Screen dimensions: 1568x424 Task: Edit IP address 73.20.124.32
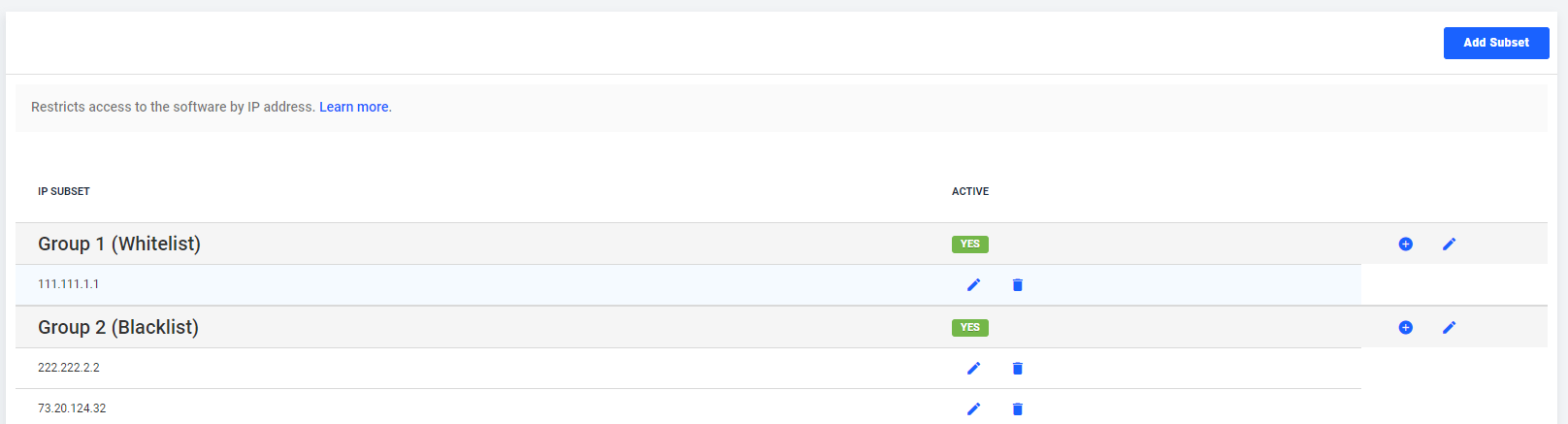pos(973,408)
